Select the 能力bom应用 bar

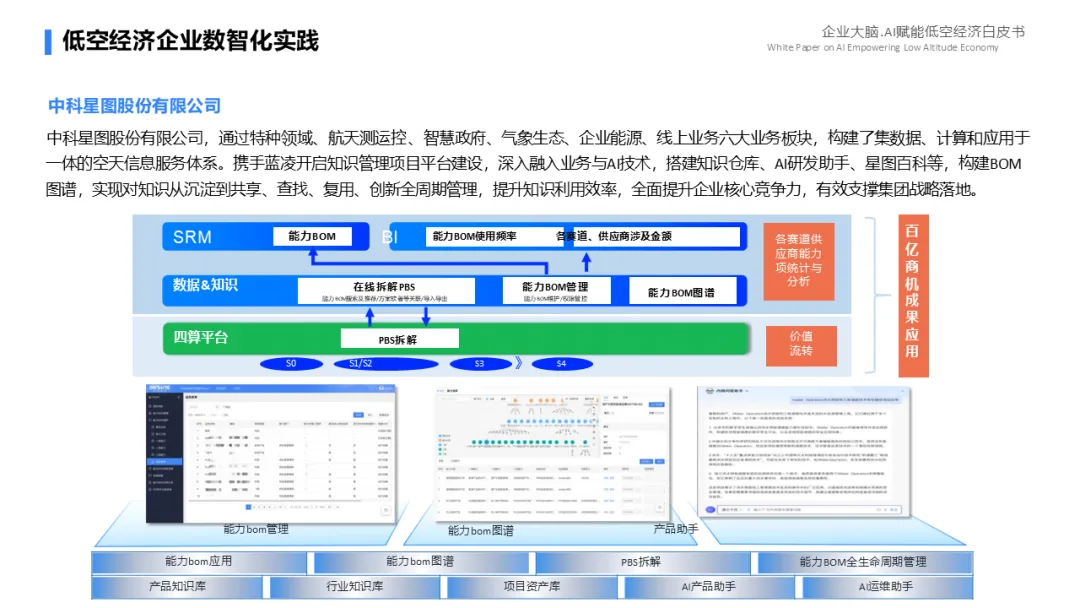[x=199, y=562]
